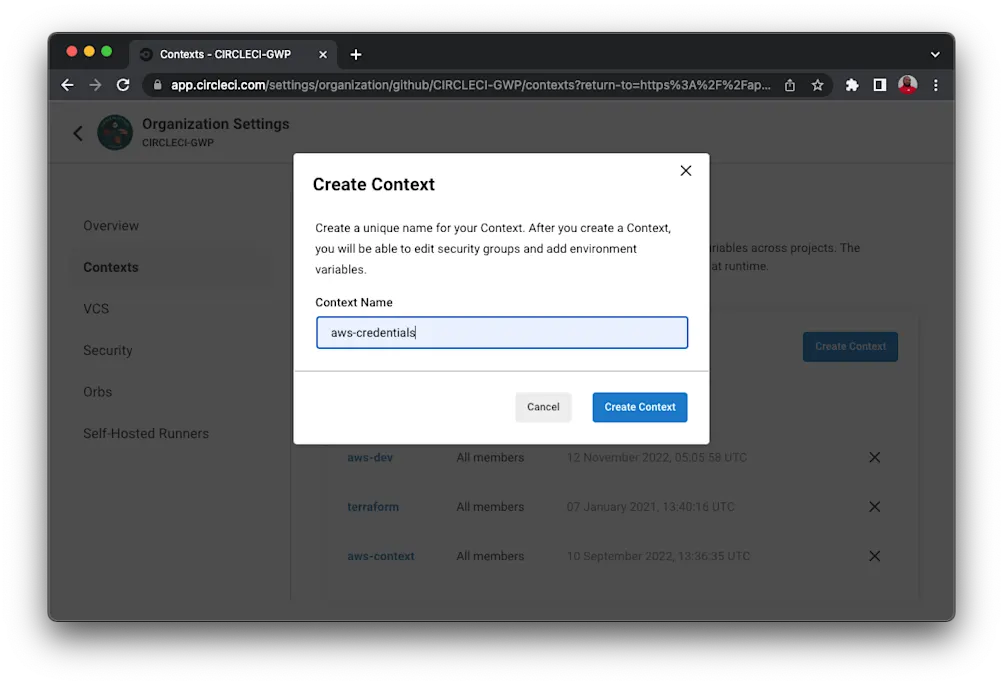This screenshot has height=685, width=1003.
Task: Delete the aws-dev context via its X icon
Action: coord(873,457)
